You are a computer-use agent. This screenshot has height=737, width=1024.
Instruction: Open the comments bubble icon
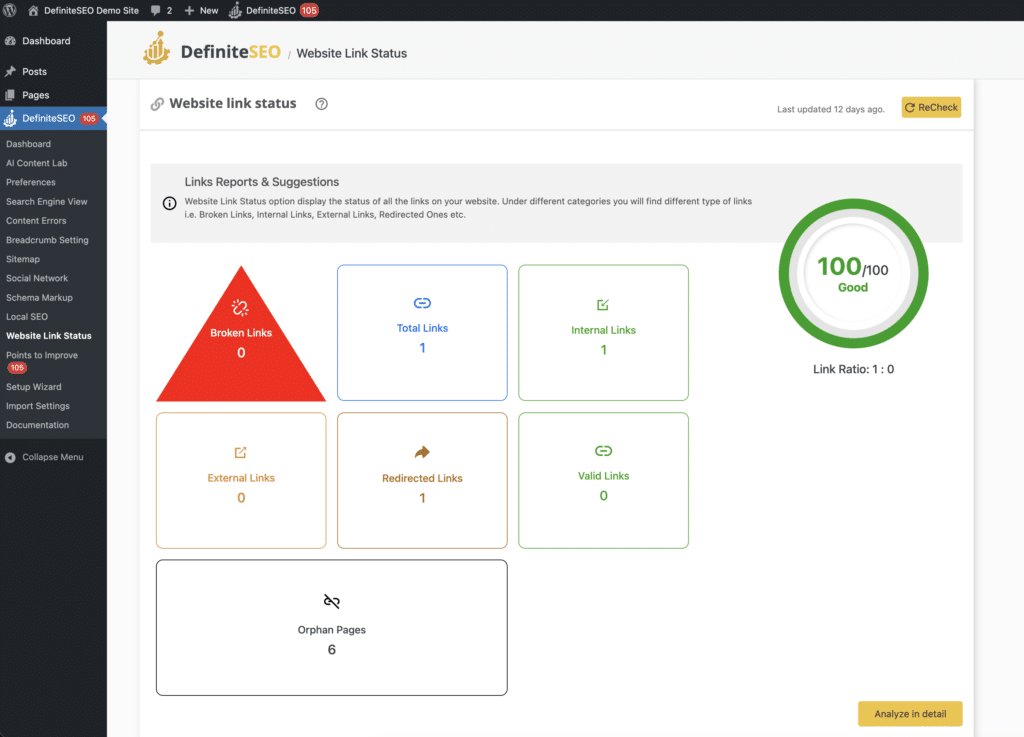coord(155,10)
